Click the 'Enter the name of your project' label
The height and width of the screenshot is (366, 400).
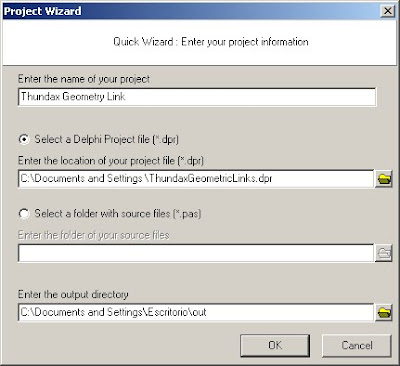84,79
